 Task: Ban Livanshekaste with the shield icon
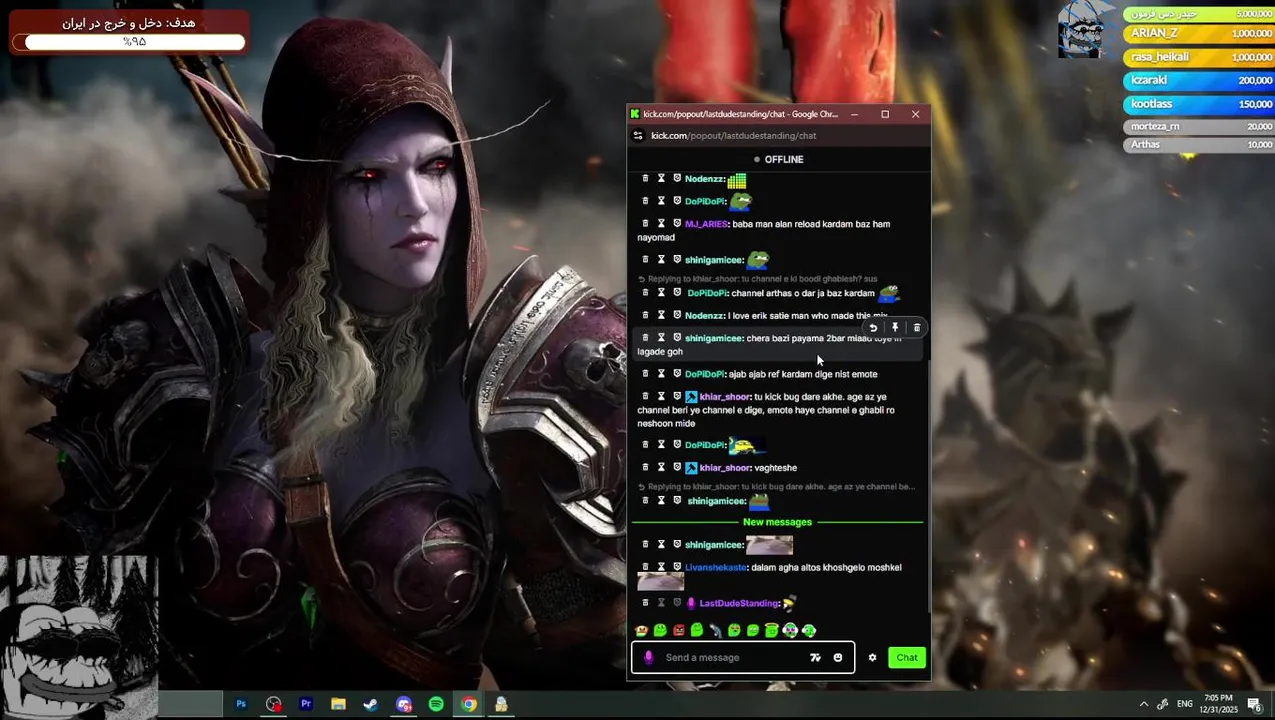[677, 567]
